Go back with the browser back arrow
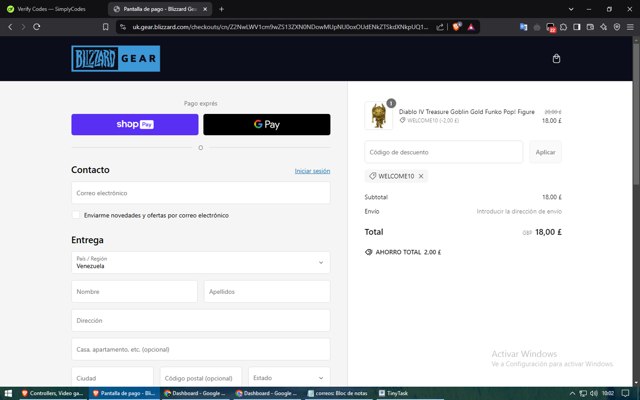This screenshot has height=400, width=640. [x=11, y=27]
